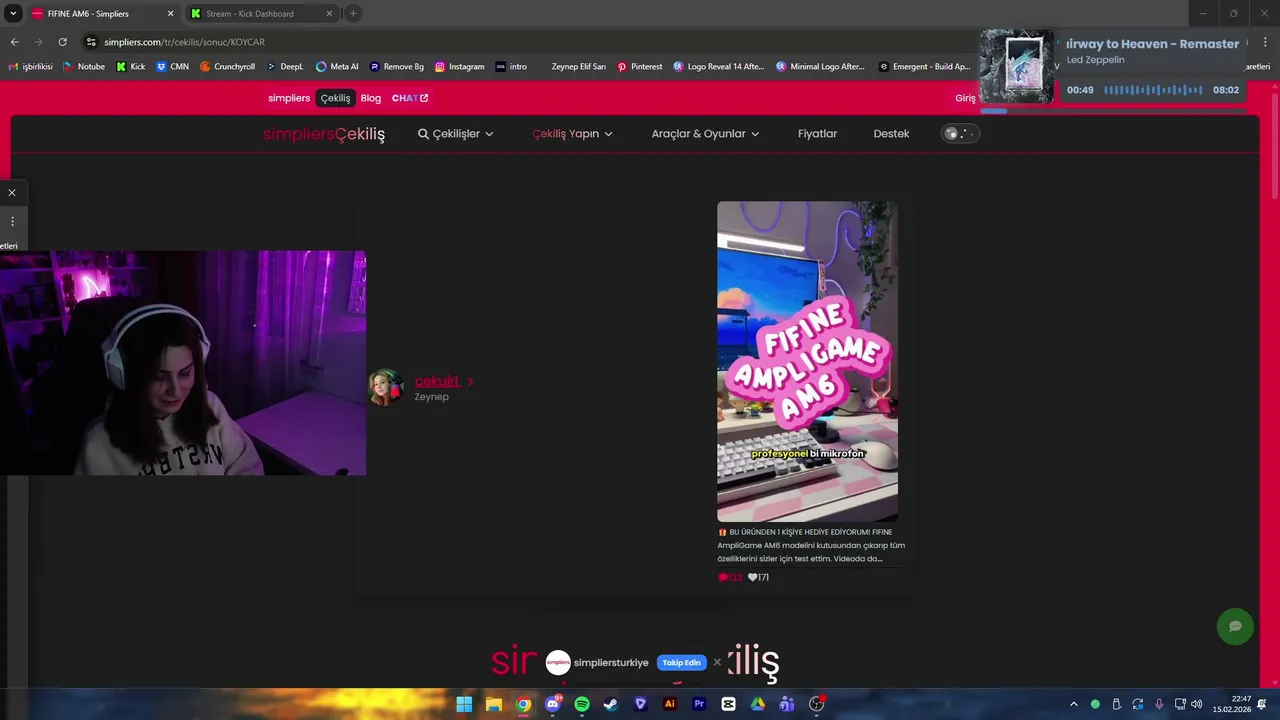Open the CHAT external link
Viewport: 1280px width, 720px height.
click(410, 98)
